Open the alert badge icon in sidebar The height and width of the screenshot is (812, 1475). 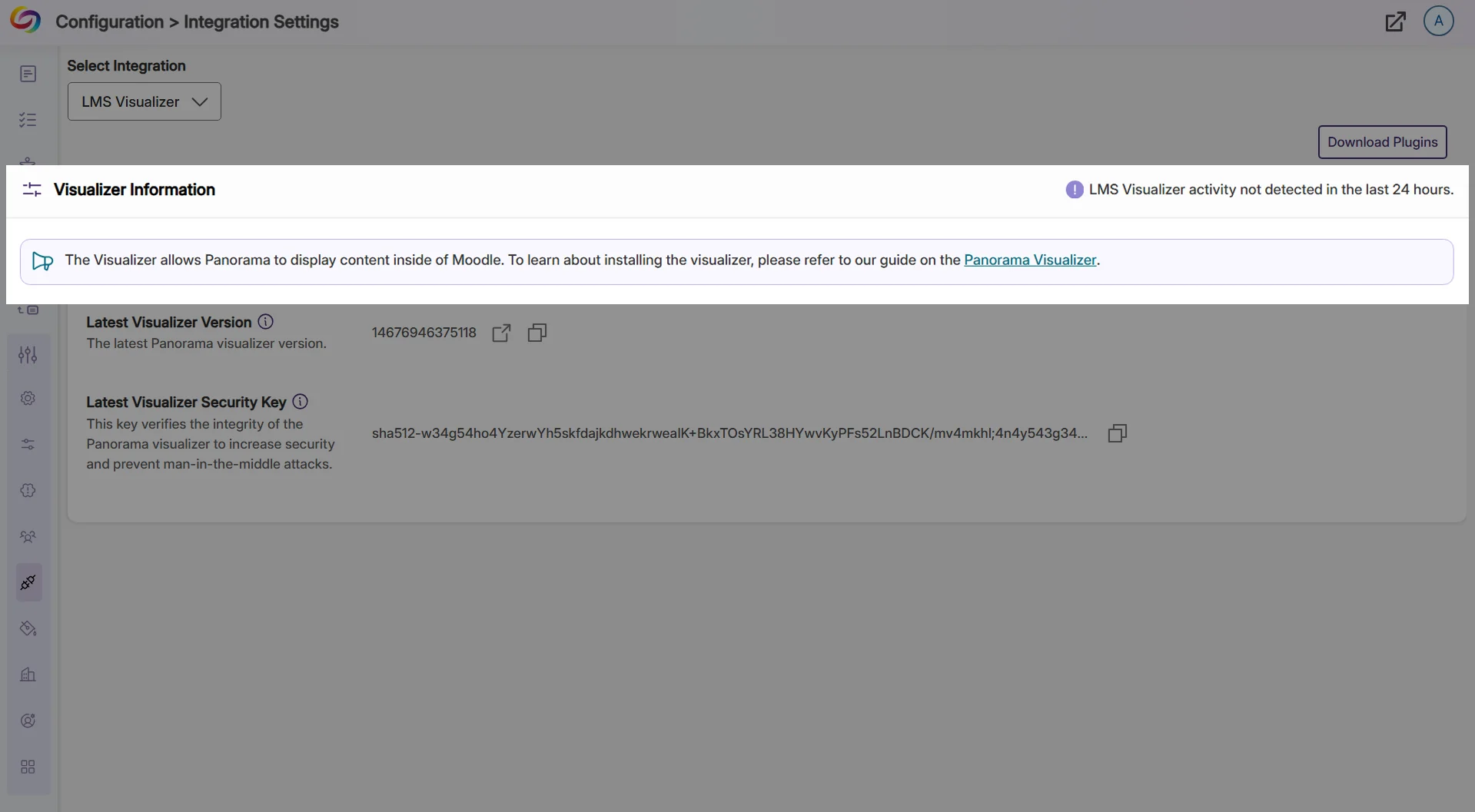[28, 490]
